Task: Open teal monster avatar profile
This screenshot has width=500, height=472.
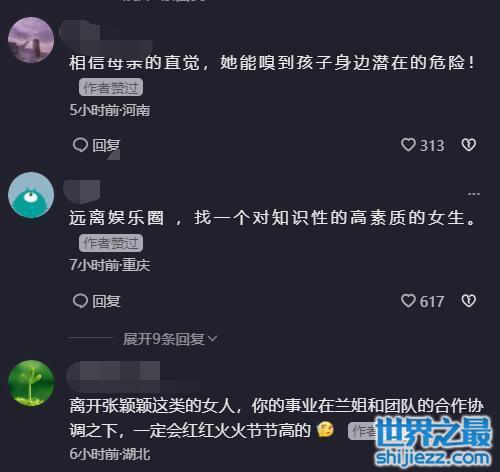Action: pos(31,195)
